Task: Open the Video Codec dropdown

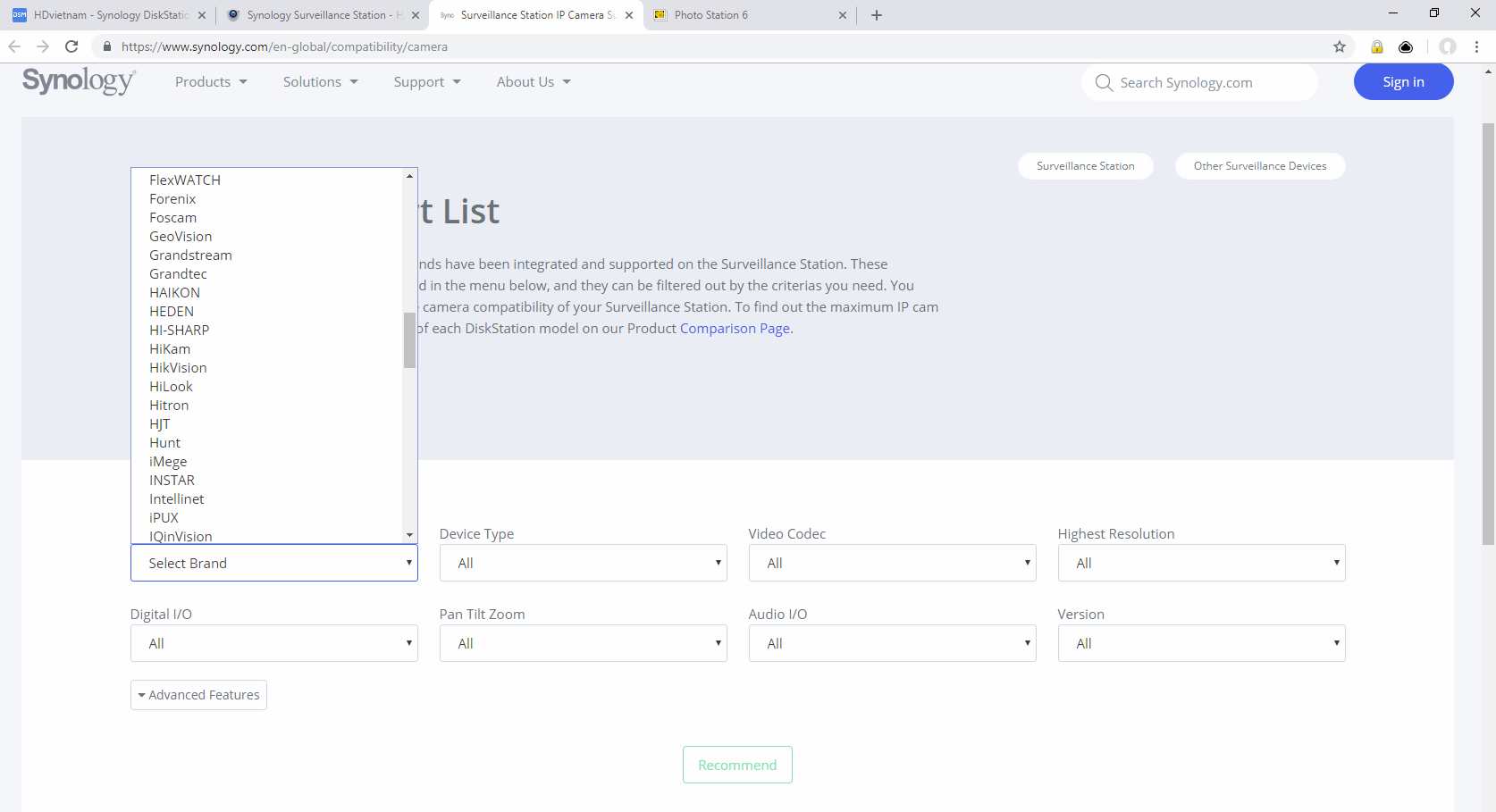Action: point(892,563)
